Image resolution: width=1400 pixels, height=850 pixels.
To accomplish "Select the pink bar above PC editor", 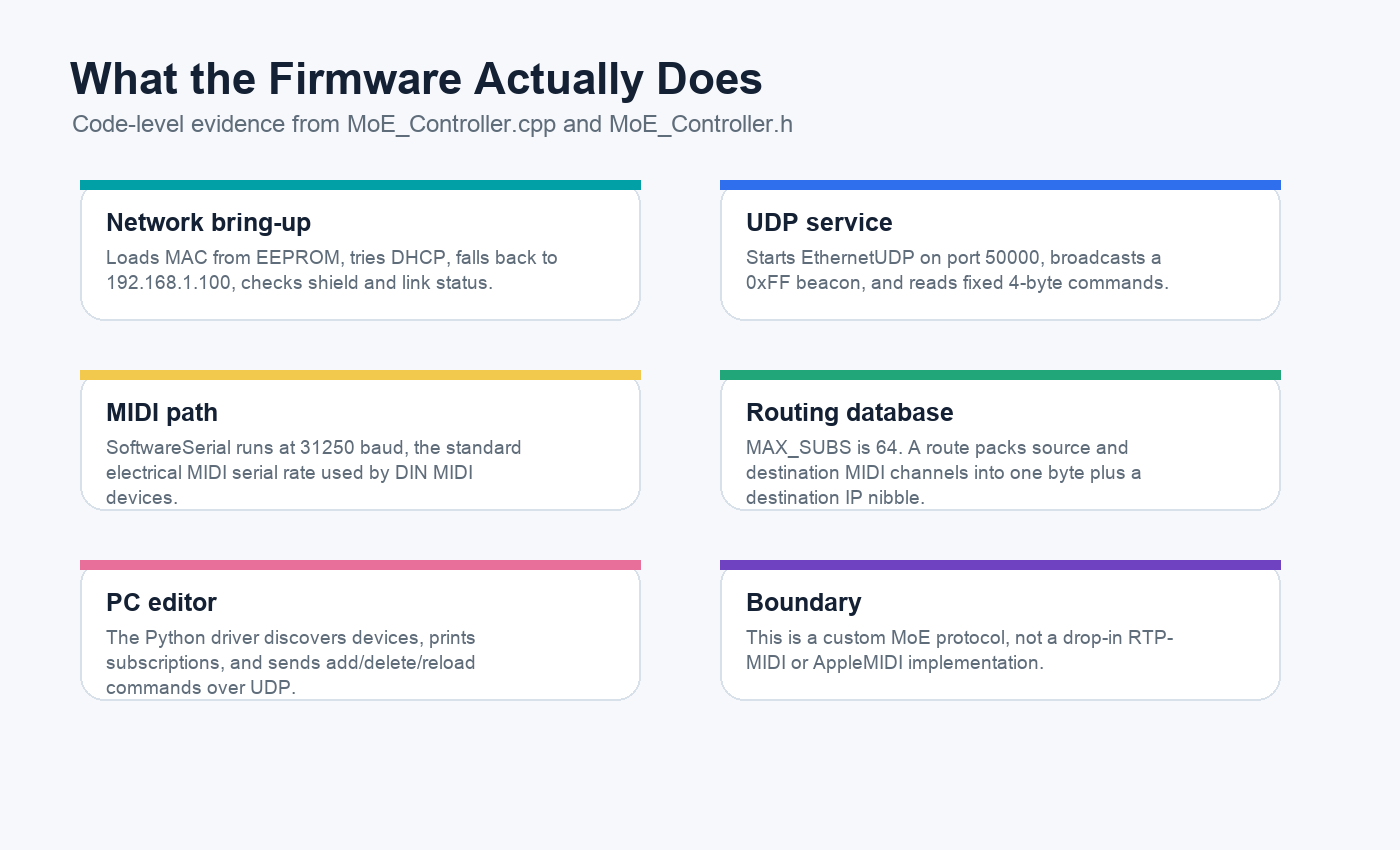I will tap(360, 565).
